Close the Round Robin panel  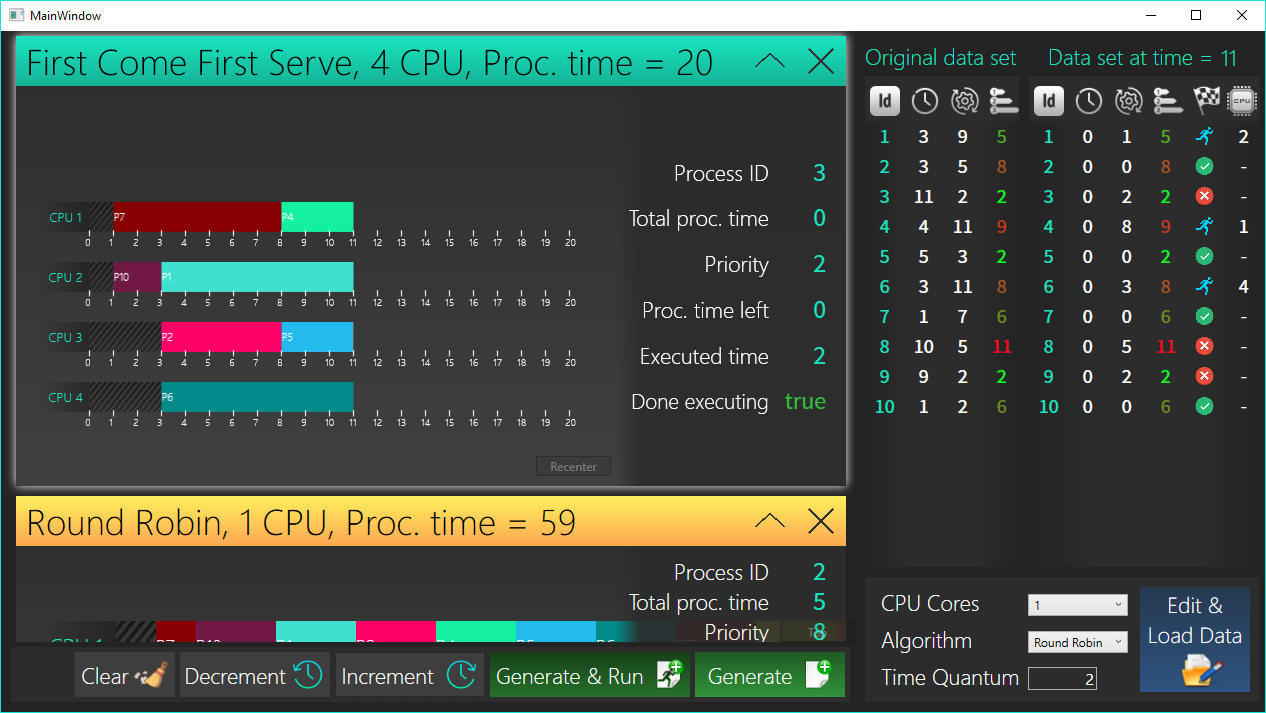820,521
